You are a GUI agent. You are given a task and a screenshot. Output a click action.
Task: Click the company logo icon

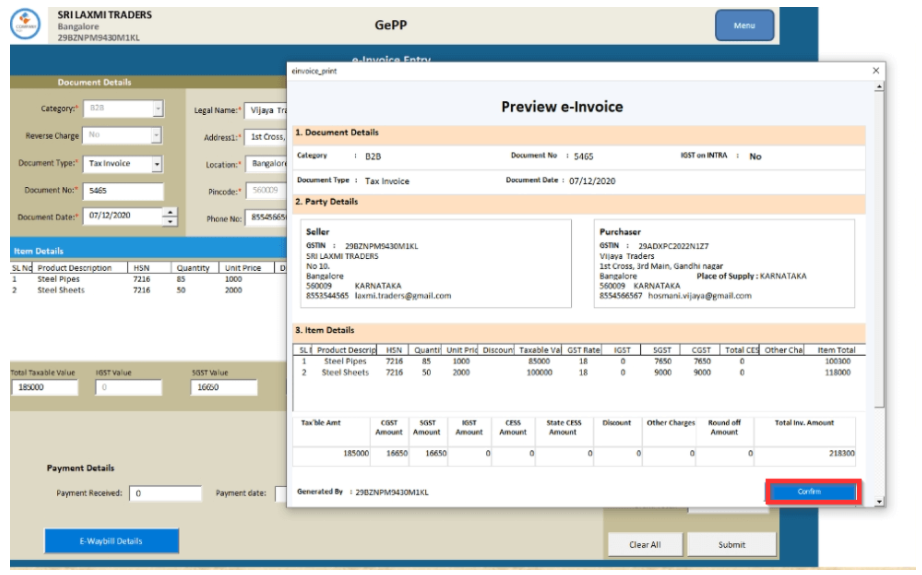point(25,25)
